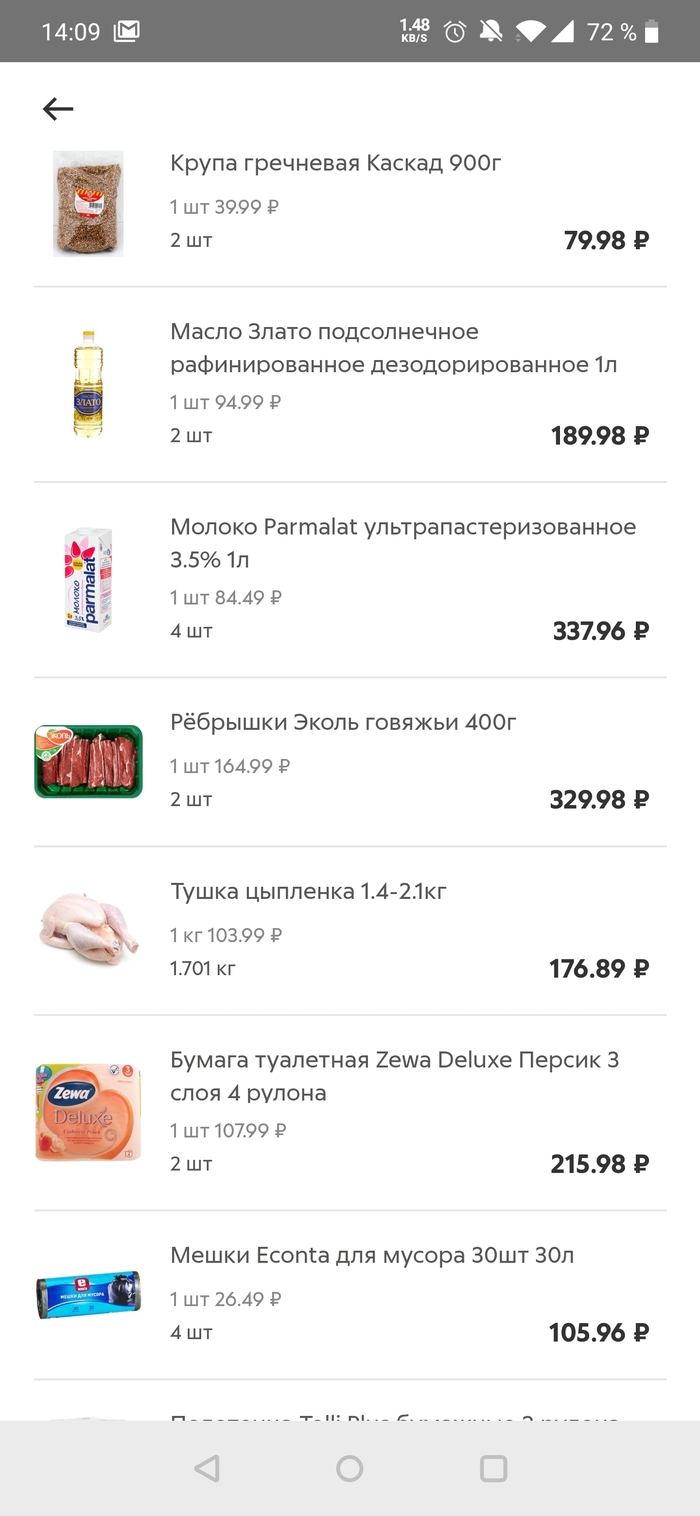Tap the Wi-Fi signal icon
Viewport: 700px width, 1516px height.
(x=531, y=32)
